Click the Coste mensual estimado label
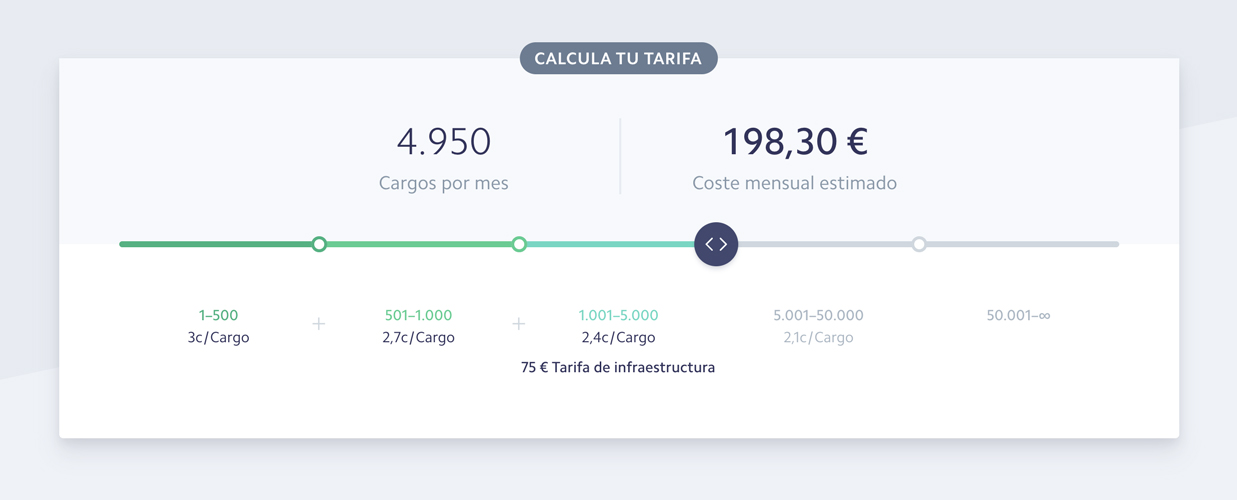The height and width of the screenshot is (500, 1237). coord(794,184)
